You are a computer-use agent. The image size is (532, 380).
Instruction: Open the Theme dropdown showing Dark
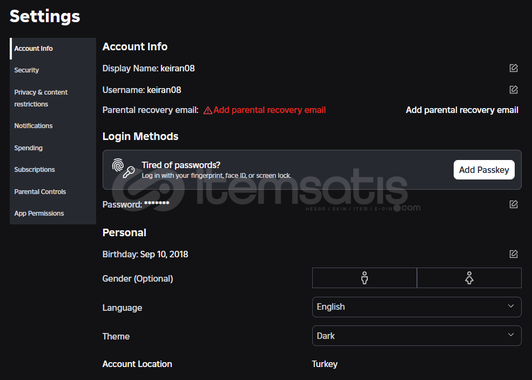(417, 336)
